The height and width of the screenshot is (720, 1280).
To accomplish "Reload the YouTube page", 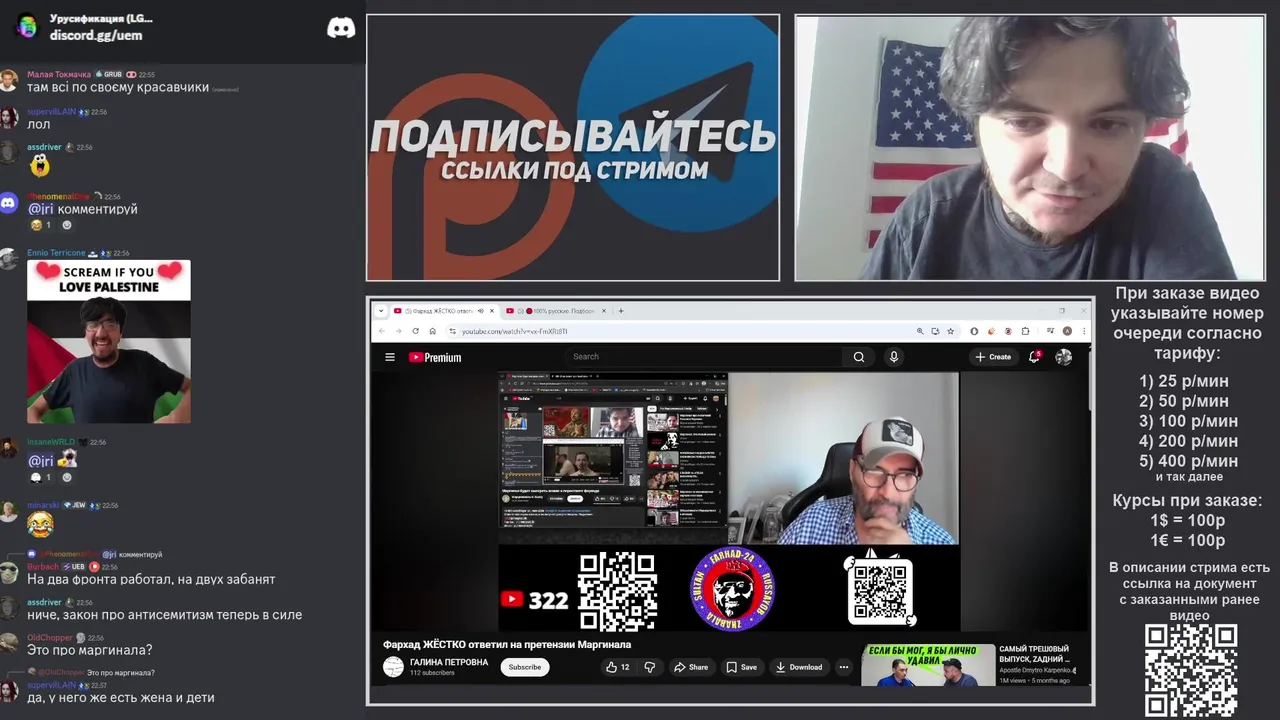I will 415,331.
